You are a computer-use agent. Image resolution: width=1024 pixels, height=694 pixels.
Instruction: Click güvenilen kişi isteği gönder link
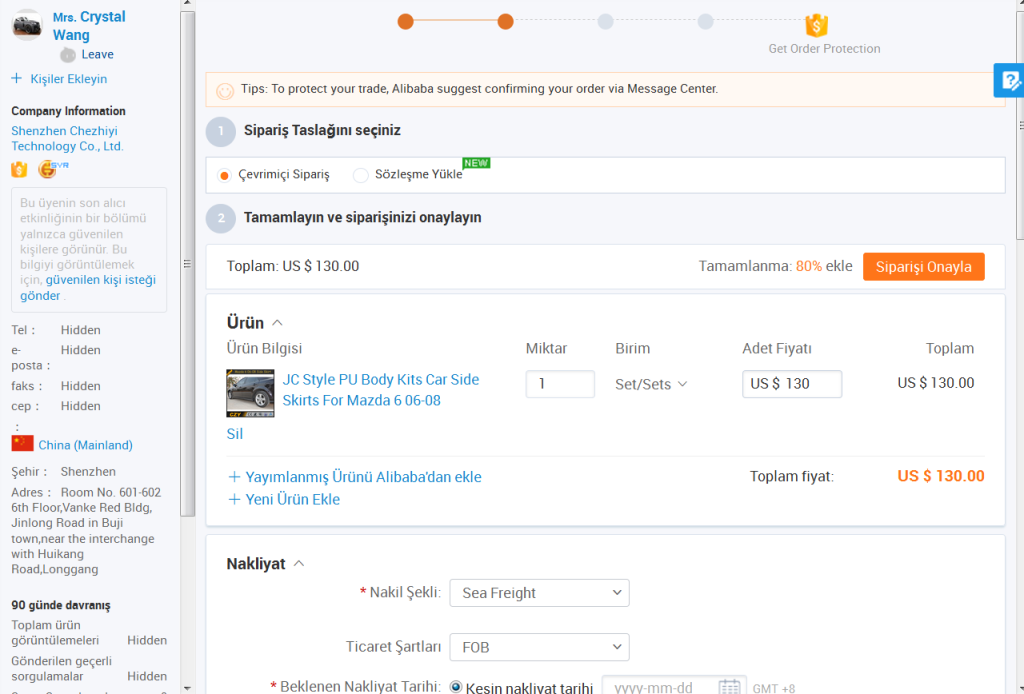[88, 288]
